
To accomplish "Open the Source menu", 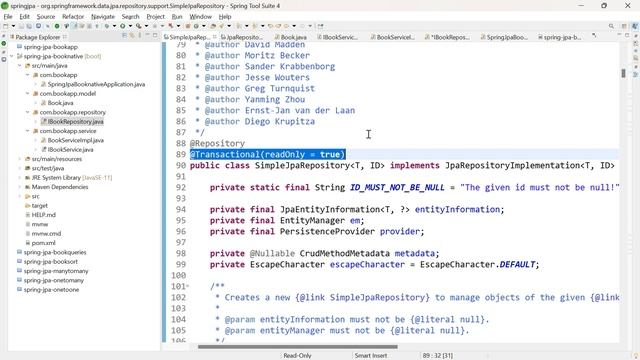I will pyautogui.click(x=46, y=17).
